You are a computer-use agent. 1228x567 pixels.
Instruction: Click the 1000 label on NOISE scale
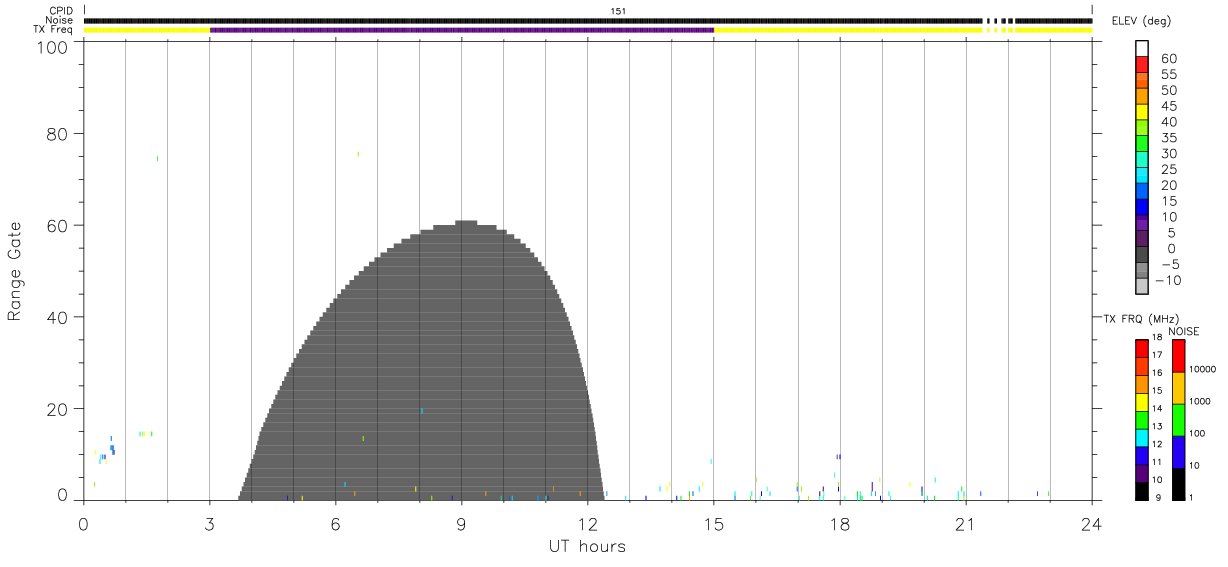click(1202, 401)
